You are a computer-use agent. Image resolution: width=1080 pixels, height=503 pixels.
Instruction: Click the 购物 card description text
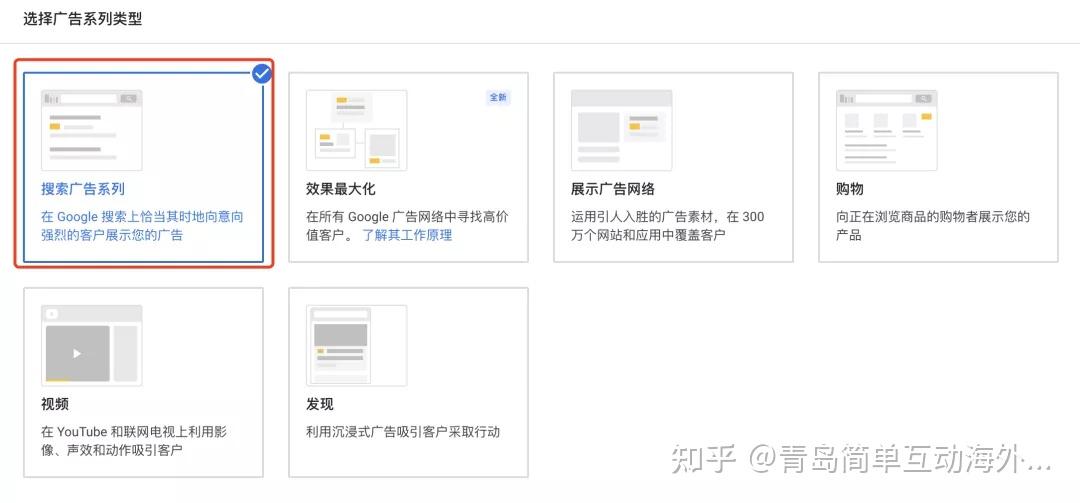(x=932, y=226)
